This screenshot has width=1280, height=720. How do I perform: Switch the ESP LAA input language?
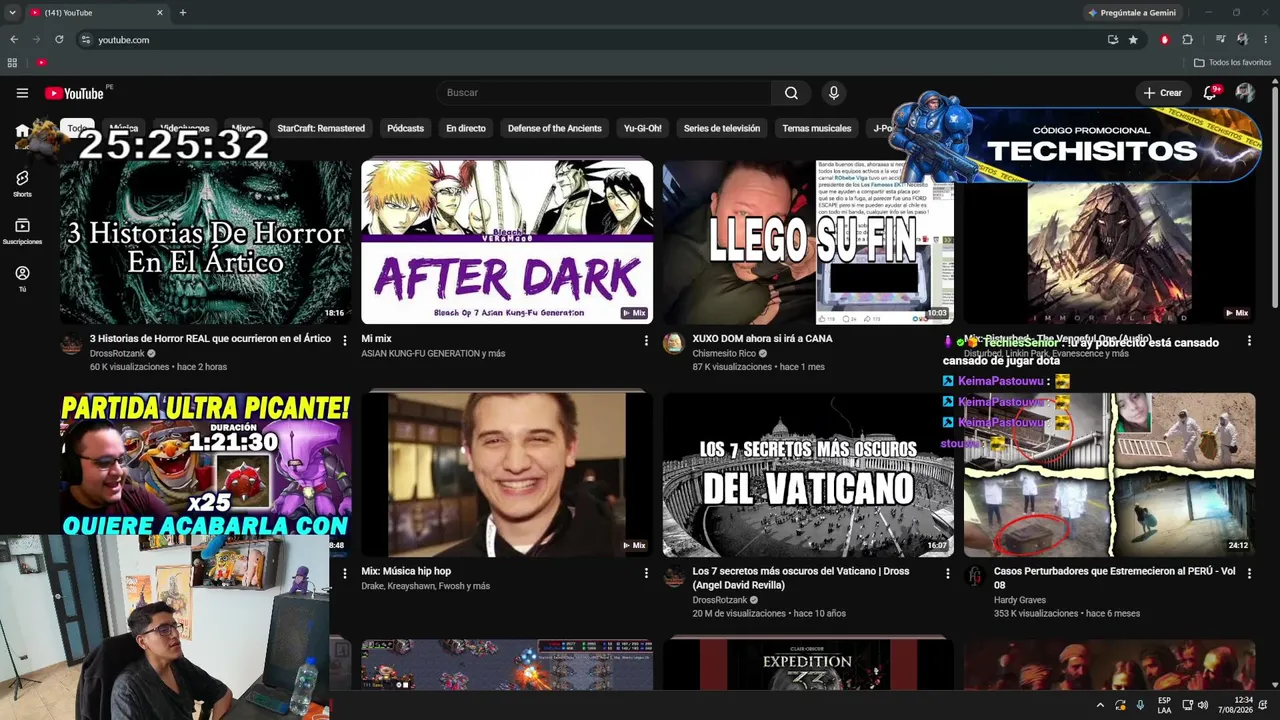tap(1164, 705)
